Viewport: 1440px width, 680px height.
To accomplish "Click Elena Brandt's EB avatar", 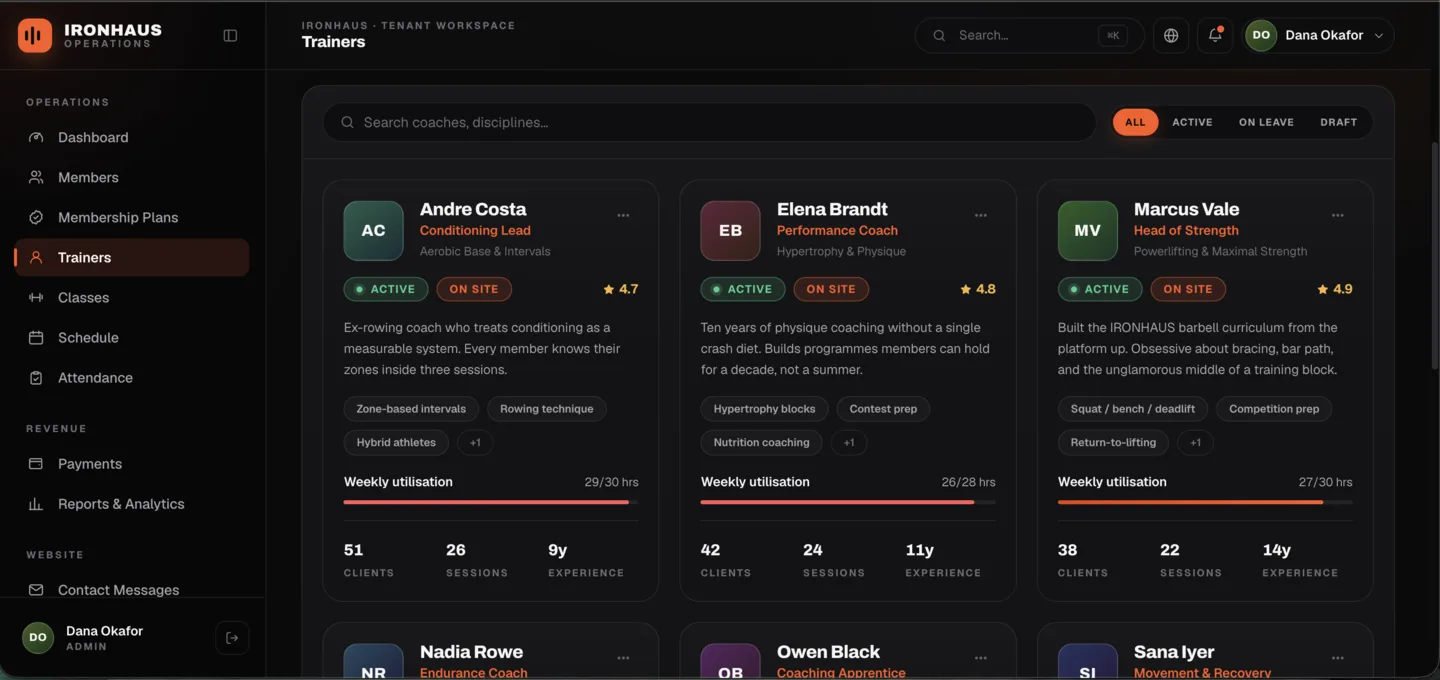I will [730, 230].
